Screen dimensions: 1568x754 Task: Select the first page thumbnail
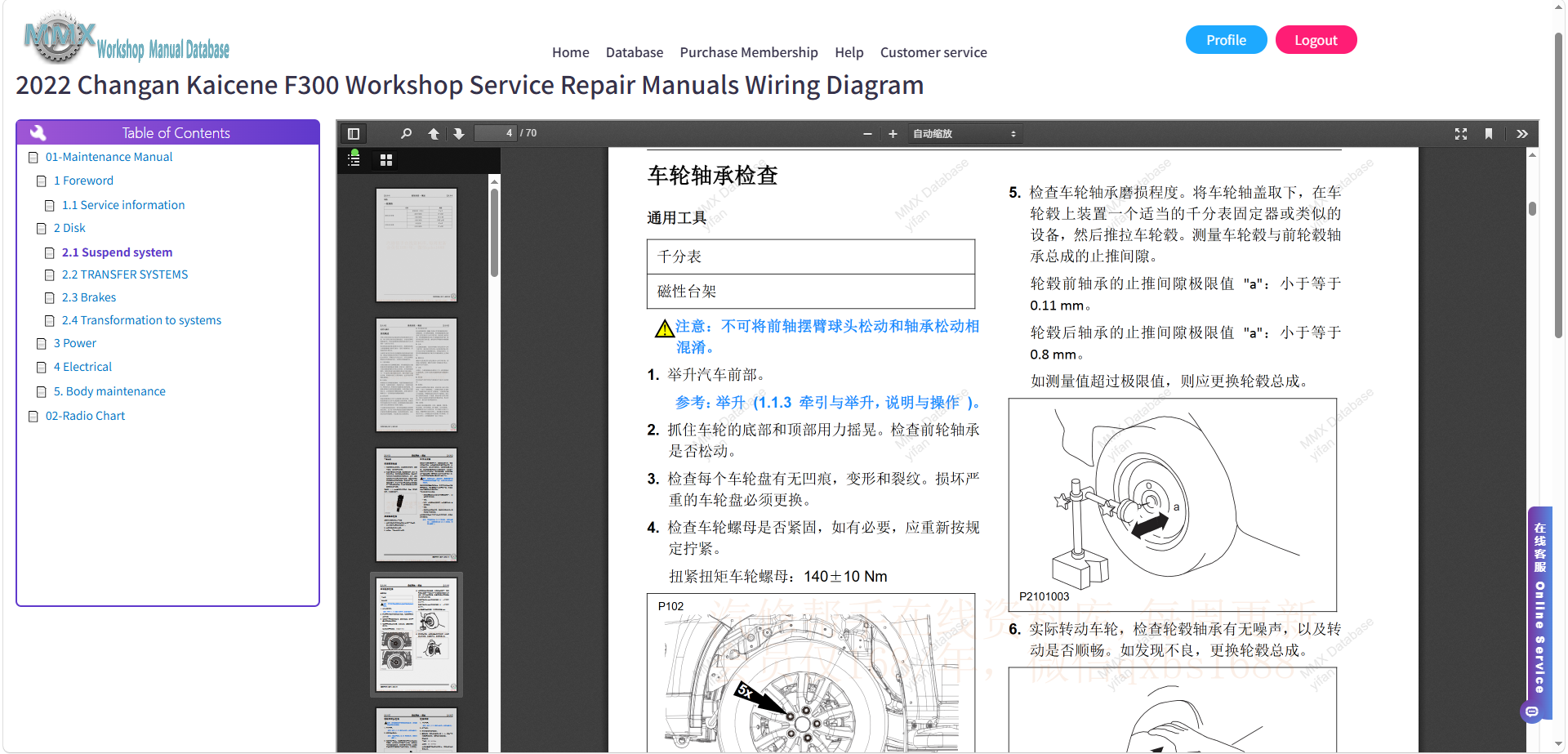click(x=416, y=245)
